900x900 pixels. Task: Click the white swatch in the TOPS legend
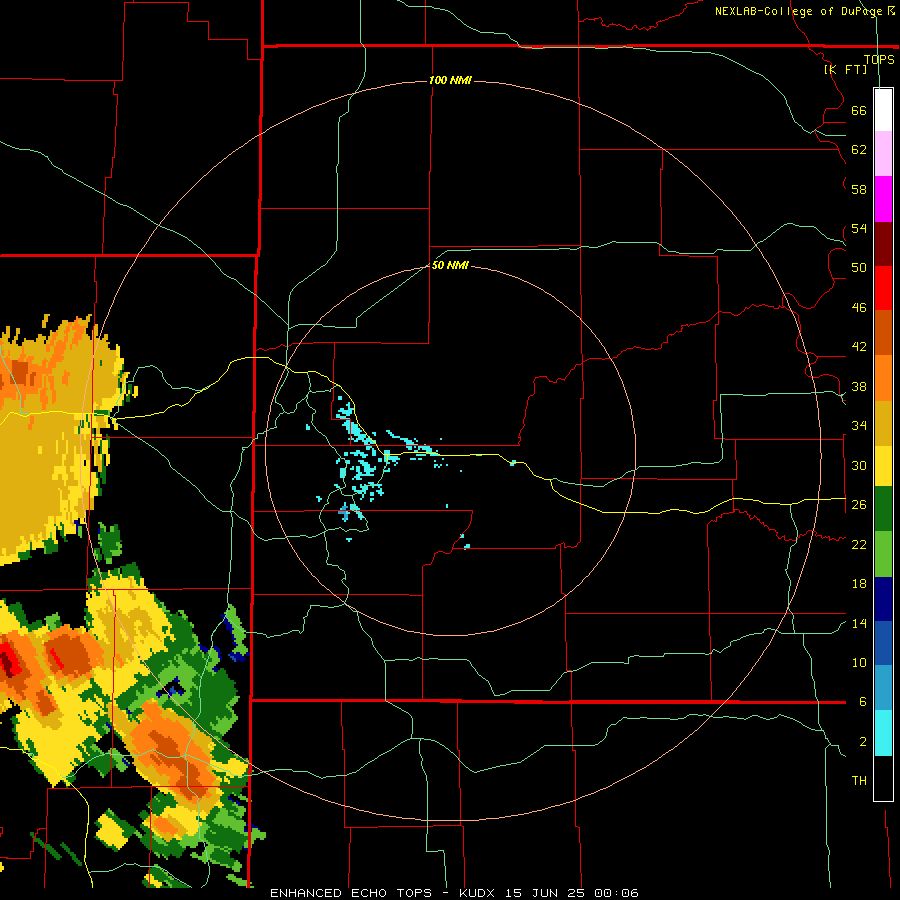point(883,110)
